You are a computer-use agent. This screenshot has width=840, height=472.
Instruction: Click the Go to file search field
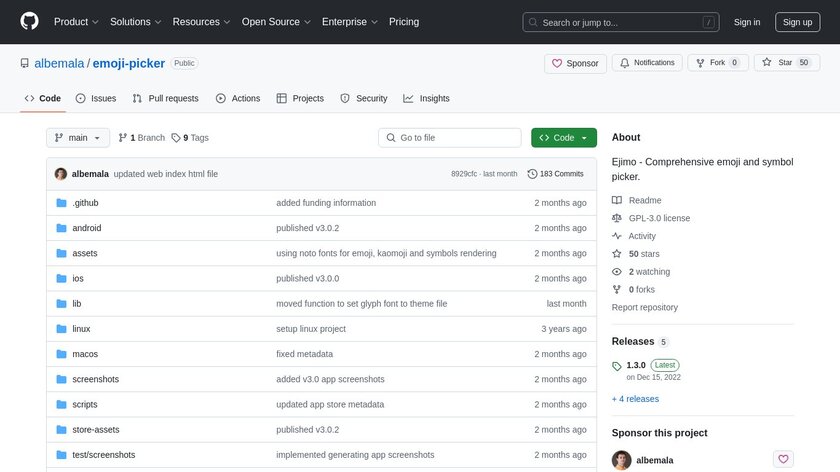(450, 138)
